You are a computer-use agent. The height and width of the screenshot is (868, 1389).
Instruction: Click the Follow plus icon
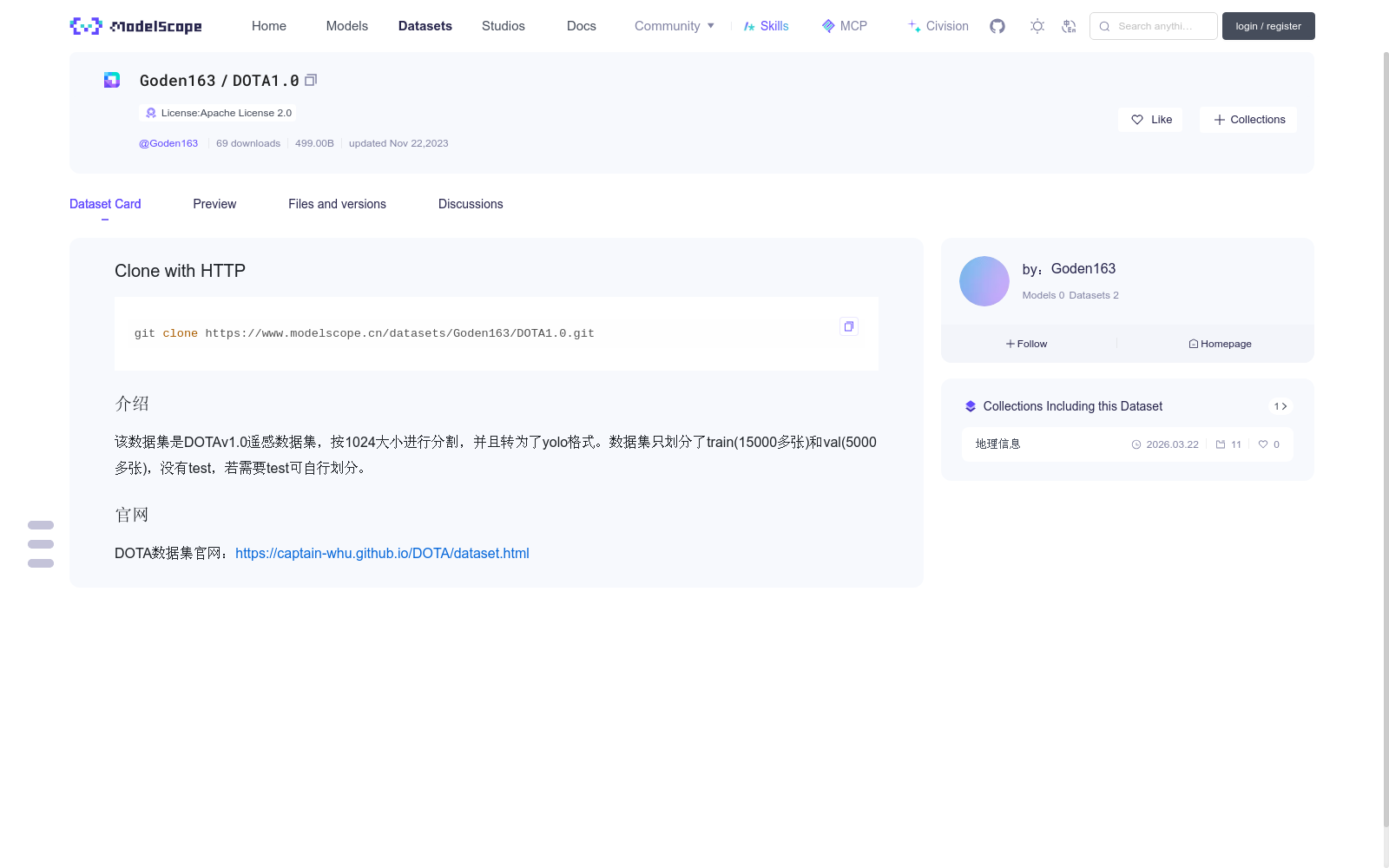point(1010,344)
